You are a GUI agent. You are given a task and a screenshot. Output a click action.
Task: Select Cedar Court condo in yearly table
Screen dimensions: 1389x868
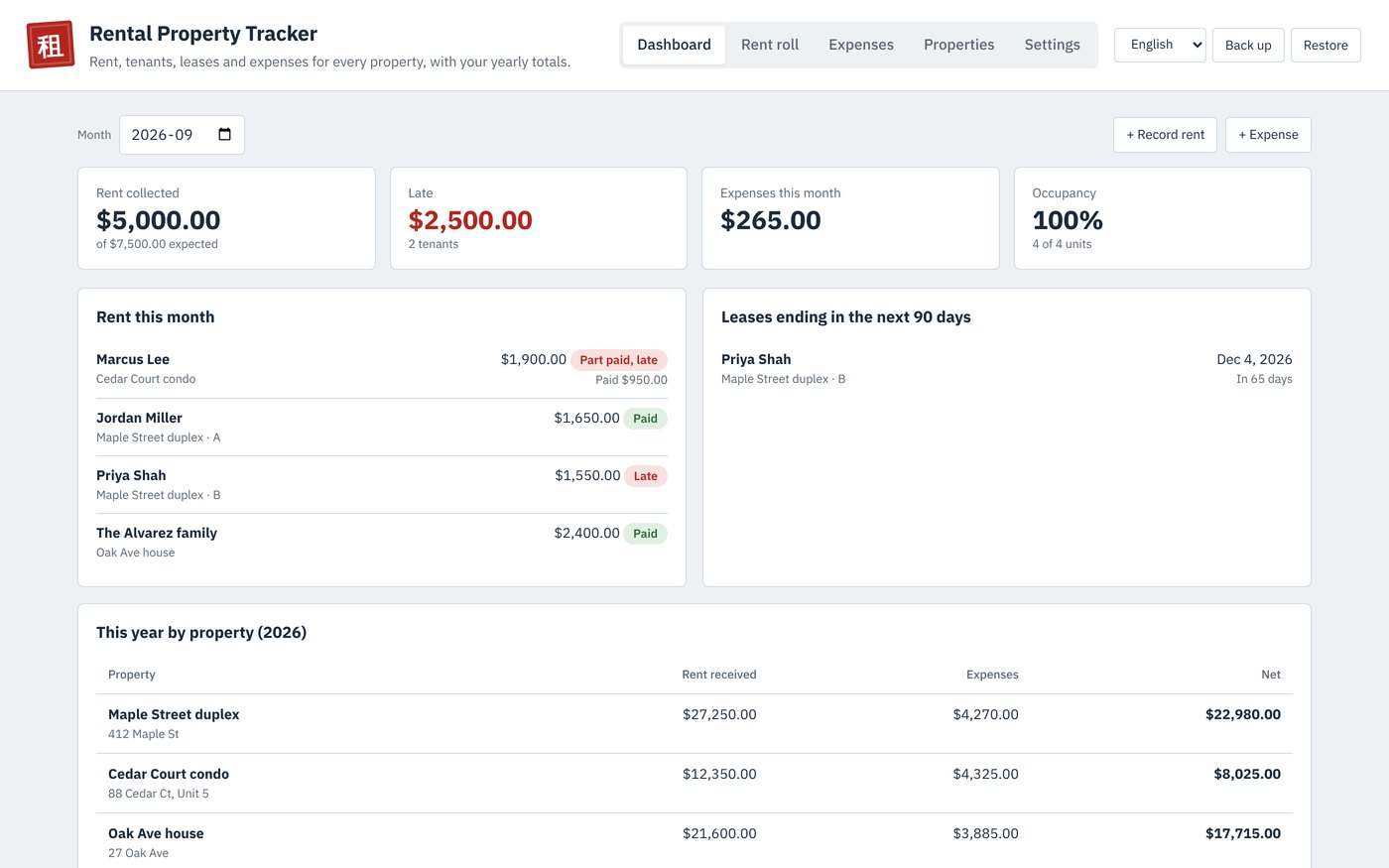pyautogui.click(x=169, y=774)
